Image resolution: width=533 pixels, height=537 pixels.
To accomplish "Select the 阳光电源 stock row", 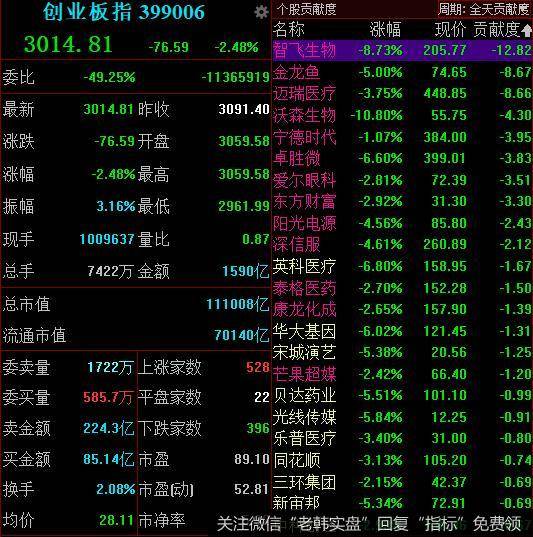I will (402, 223).
